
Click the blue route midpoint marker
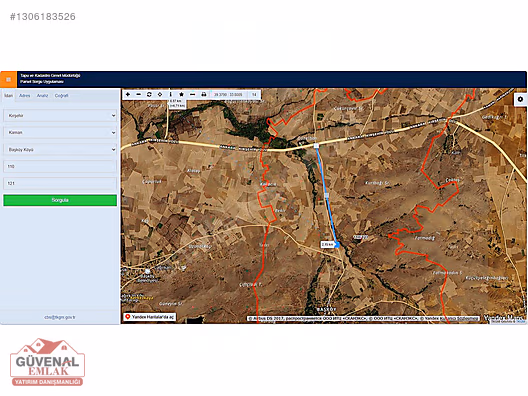point(326,195)
